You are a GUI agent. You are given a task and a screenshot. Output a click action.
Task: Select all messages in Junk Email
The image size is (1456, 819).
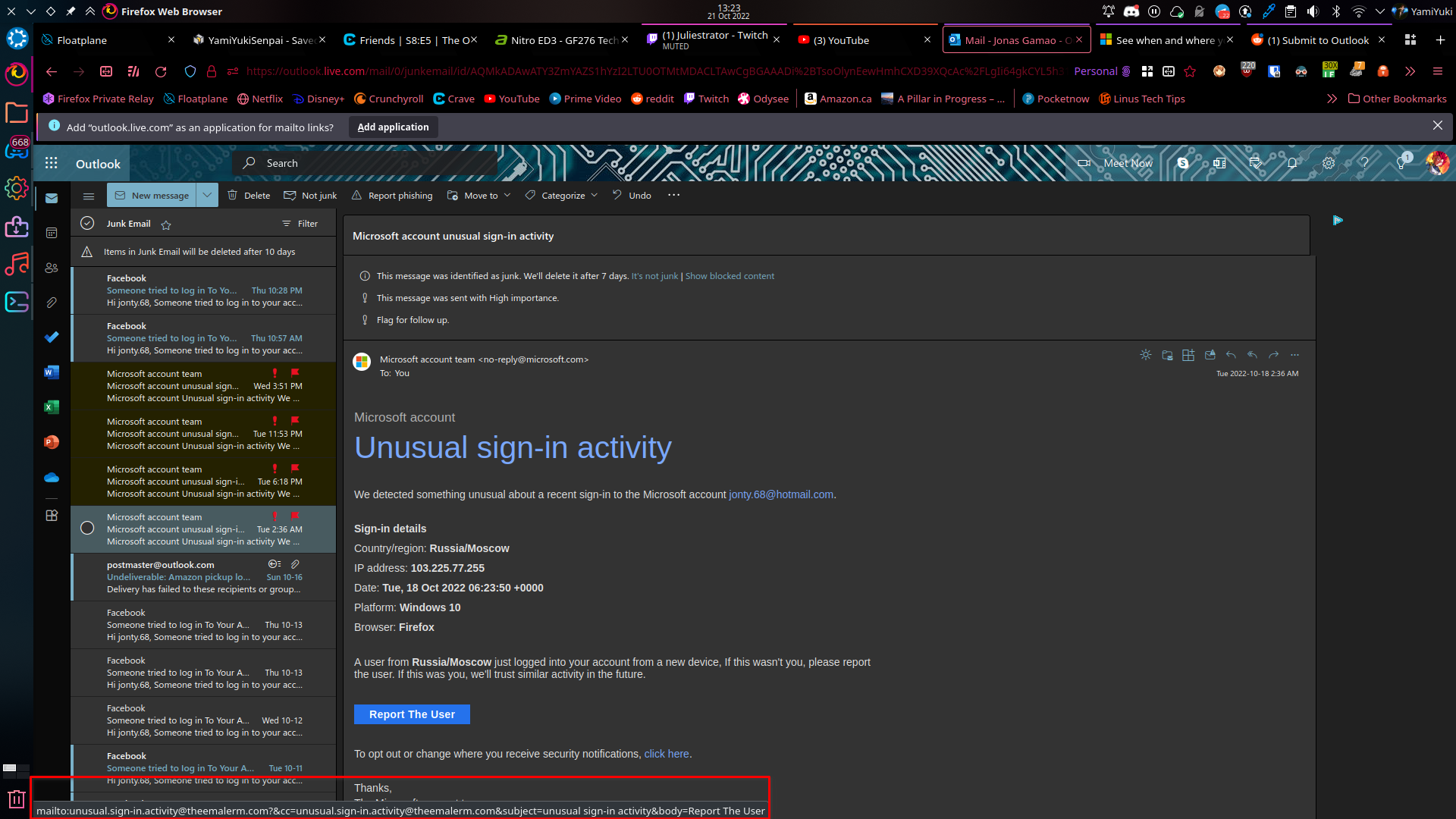(87, 223)
